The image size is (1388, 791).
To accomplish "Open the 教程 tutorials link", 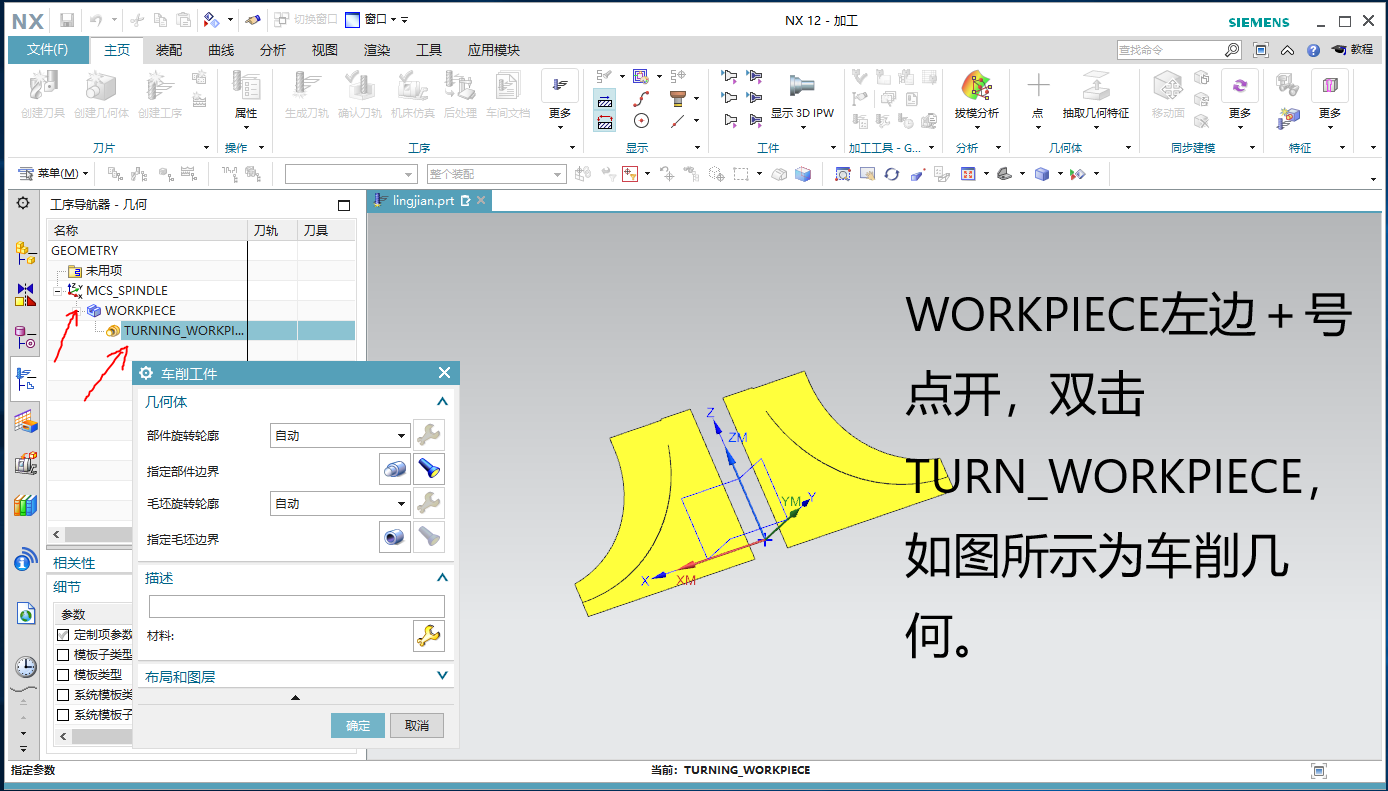I will 1351,50.
